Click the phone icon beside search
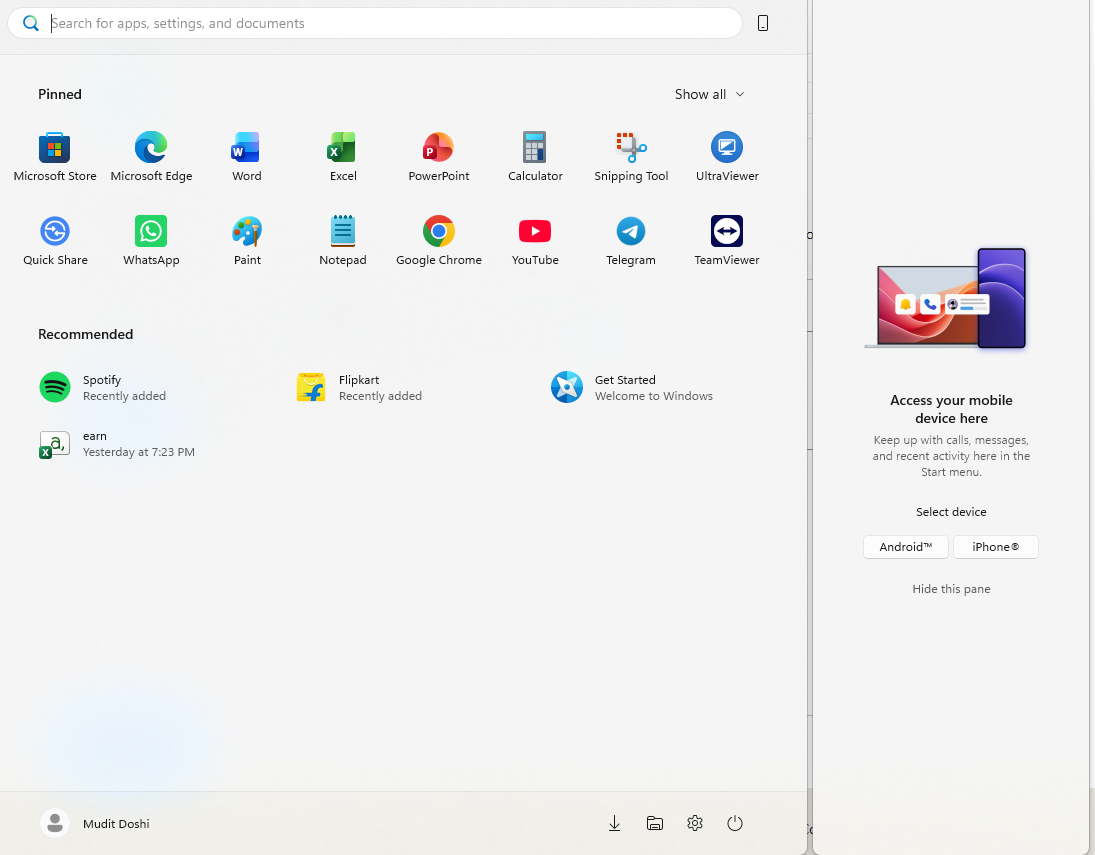The width and height of the screenshot is (1095, 855). pyautogui.click(x=763, y=23)
